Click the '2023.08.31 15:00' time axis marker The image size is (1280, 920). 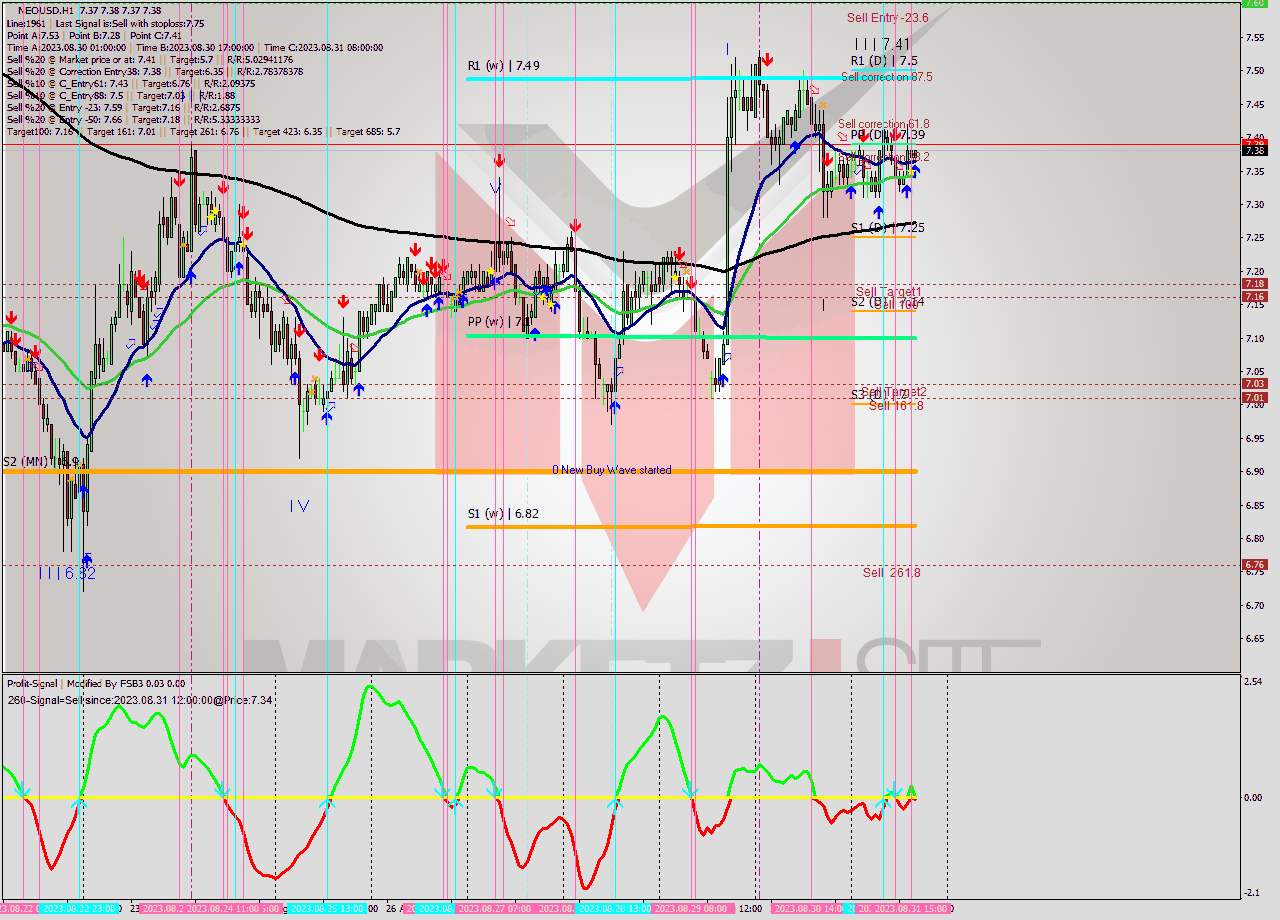click(912, 909)
